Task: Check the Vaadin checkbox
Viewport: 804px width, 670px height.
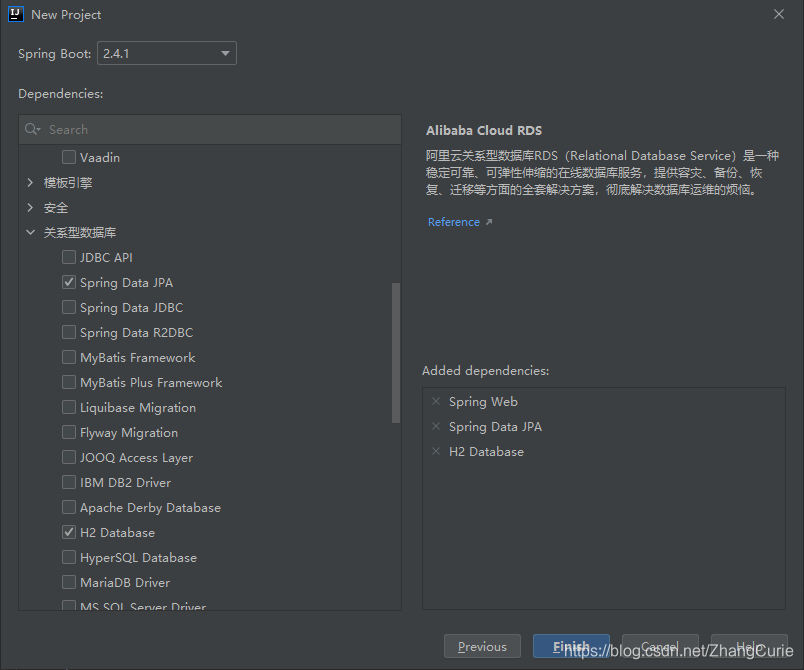Action: pos(69,157)
